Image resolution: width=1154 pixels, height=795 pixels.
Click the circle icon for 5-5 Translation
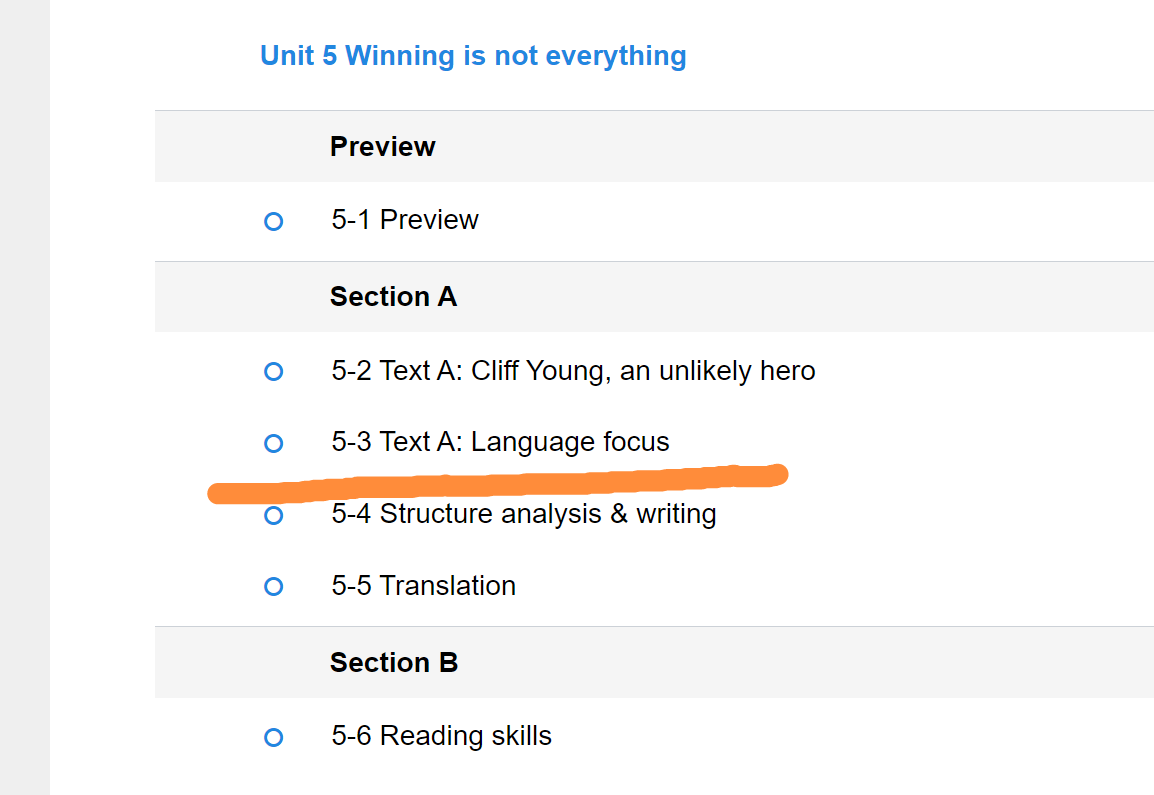click(x=273, y=587)
